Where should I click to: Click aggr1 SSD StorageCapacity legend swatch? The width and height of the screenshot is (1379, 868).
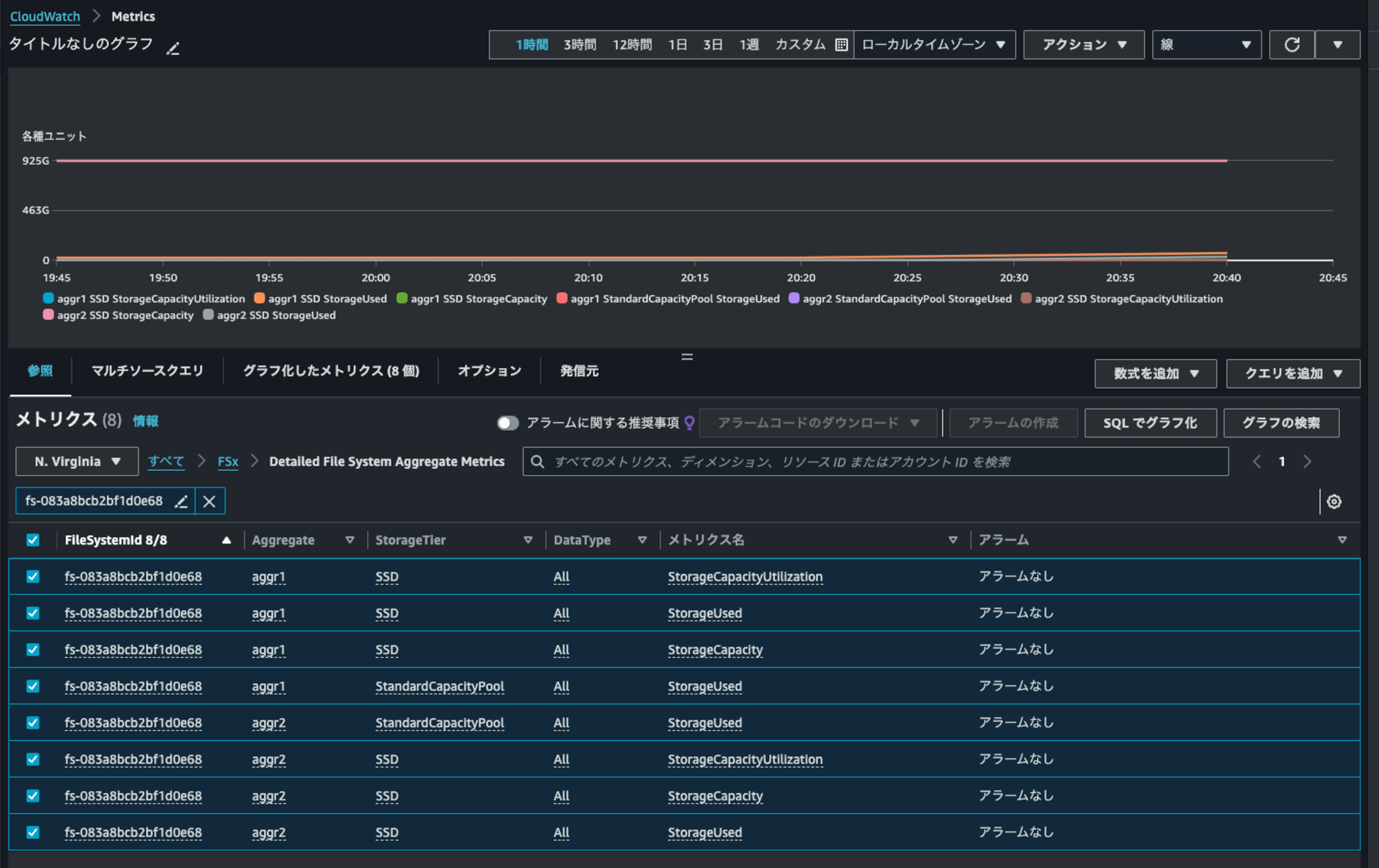(x=402, y=299)
